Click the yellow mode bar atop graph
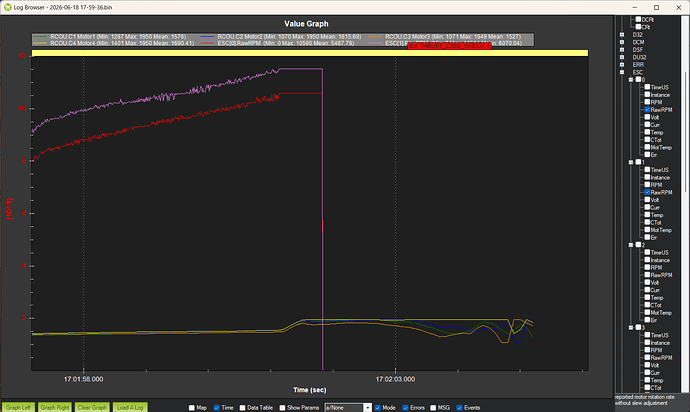 pos(310,53)
